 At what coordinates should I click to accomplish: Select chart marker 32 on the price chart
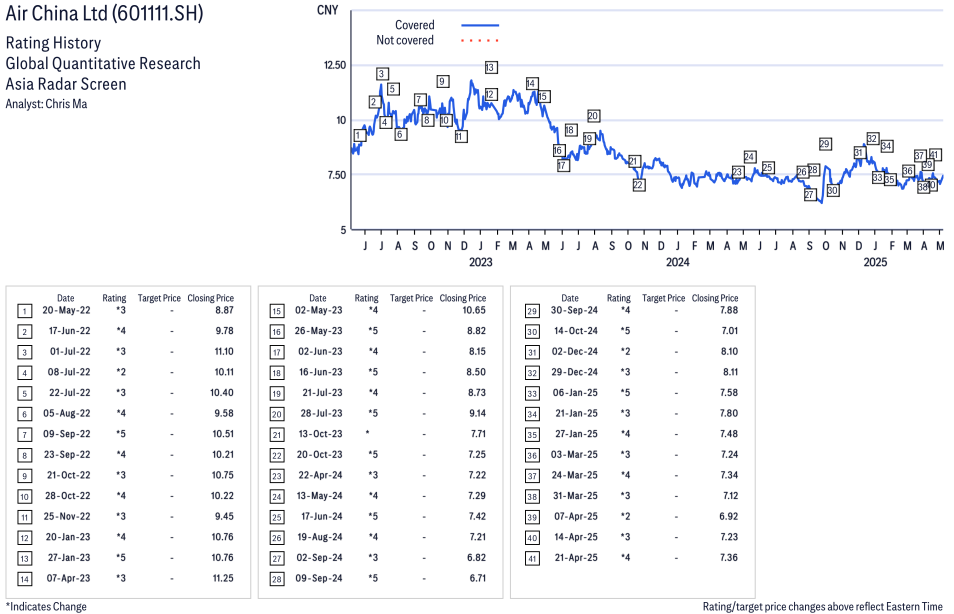point(872,139)
